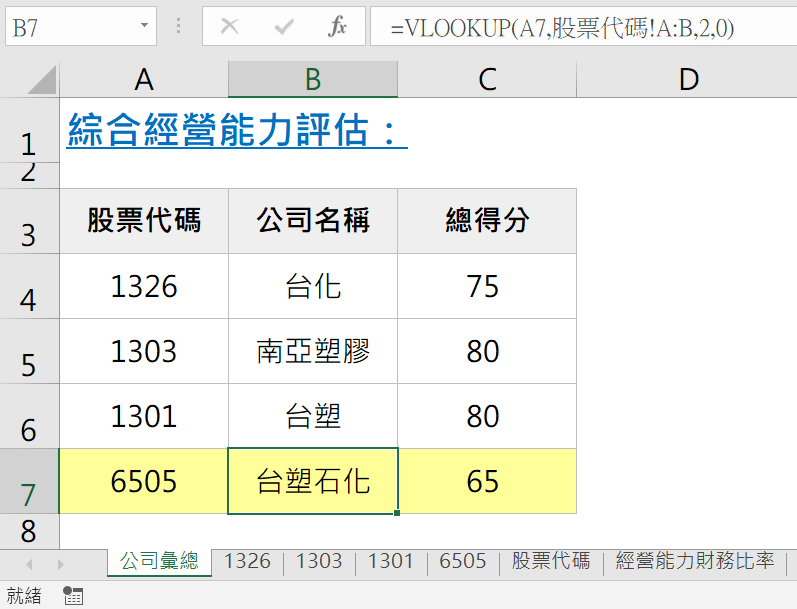Image resolution: width=797 pixels, height=609 pixels.
Task: Select row 4 header
Action: (29, 286)
